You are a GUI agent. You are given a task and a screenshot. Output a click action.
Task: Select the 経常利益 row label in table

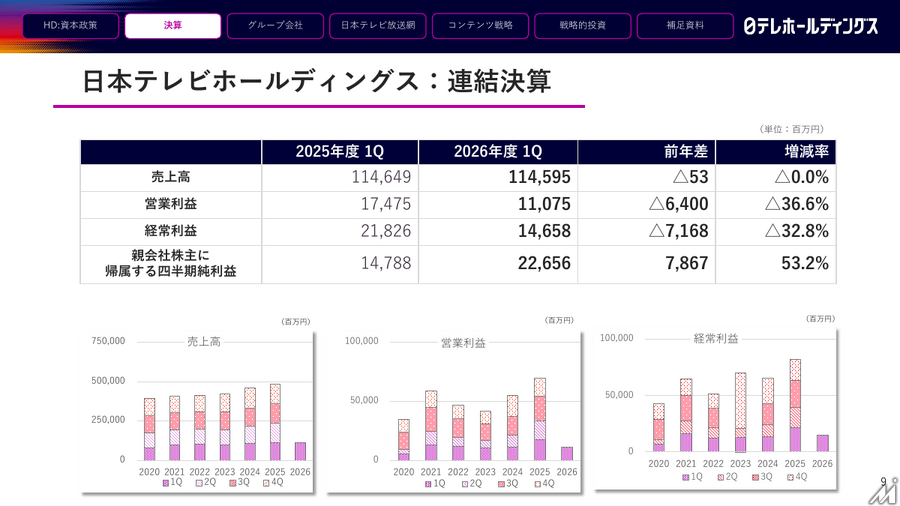click(x=170, y=231)
